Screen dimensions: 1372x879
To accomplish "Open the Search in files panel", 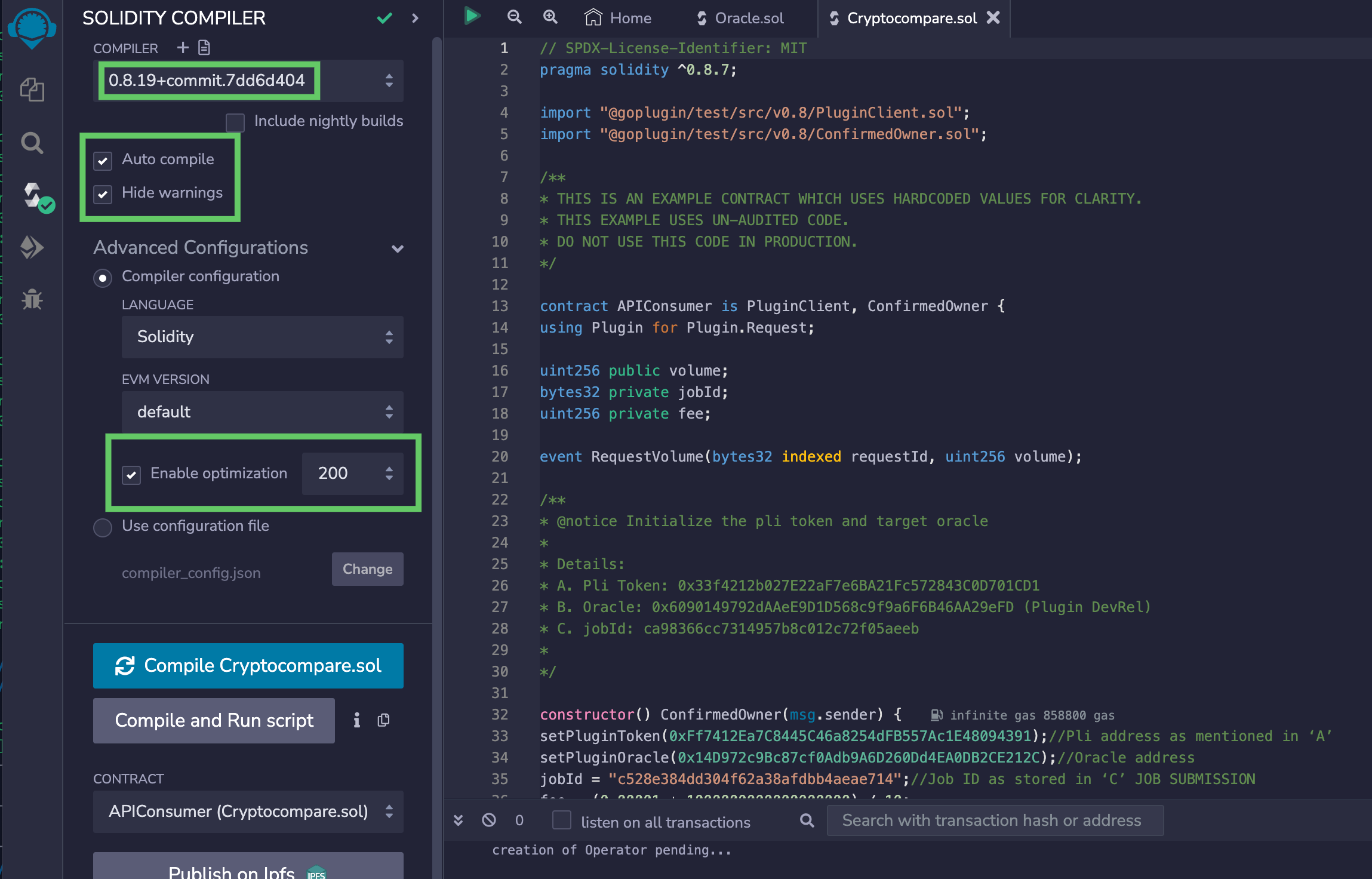I will 32,142.
